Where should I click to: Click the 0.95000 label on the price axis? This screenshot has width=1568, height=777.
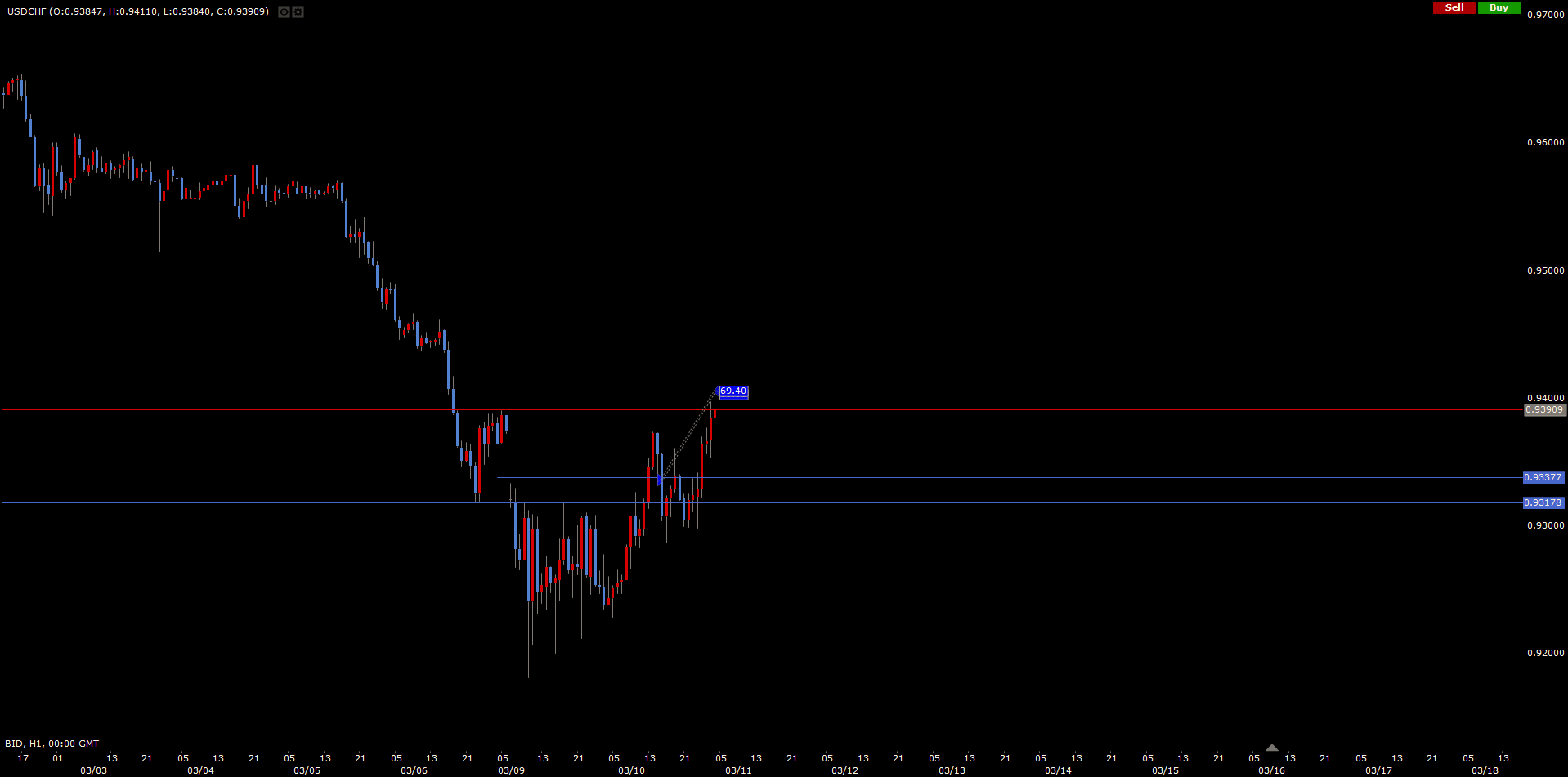coord(1545,270)
